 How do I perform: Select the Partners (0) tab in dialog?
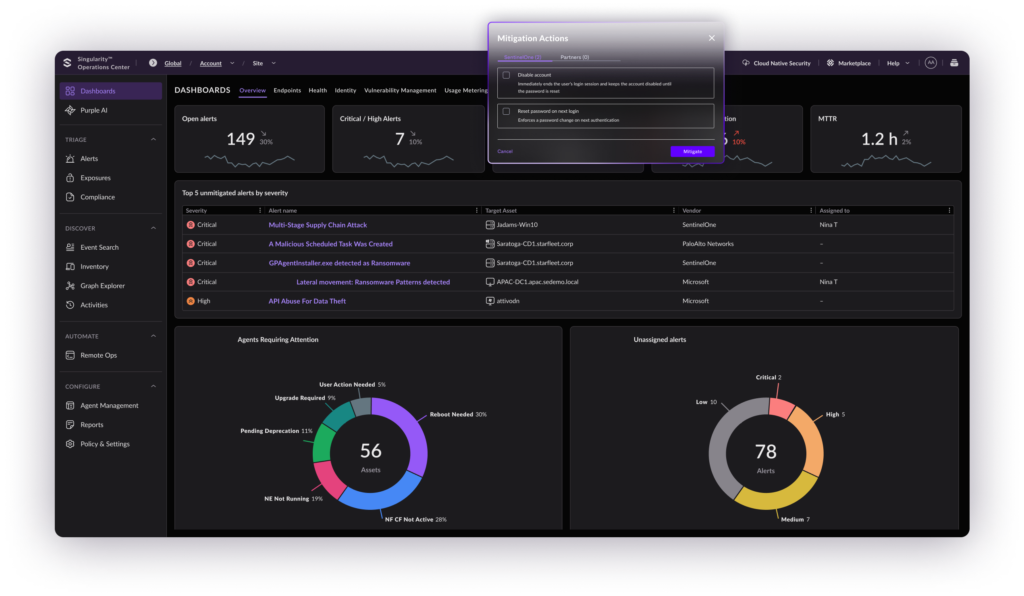tap(575, 57)
